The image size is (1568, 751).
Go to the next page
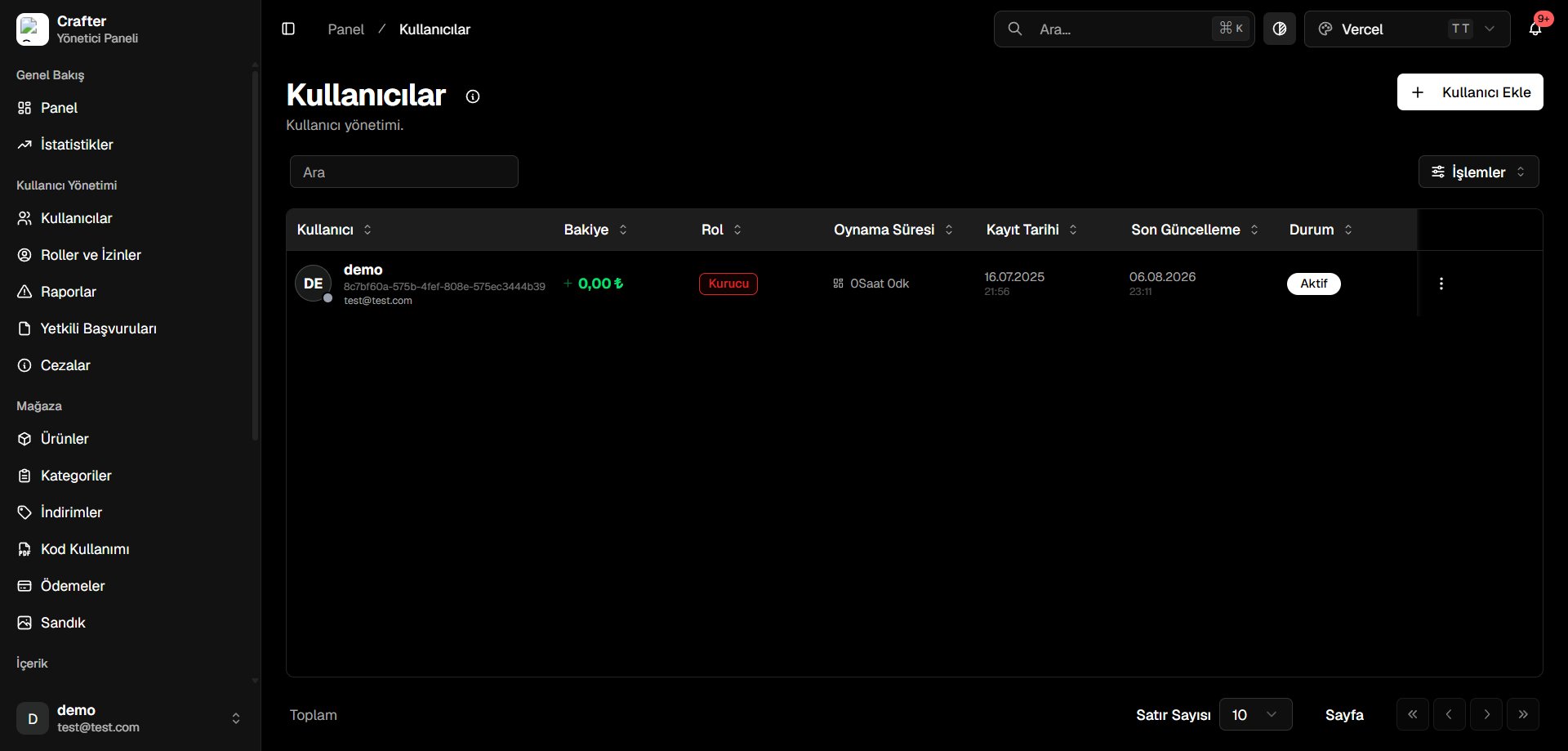[1486, 714]
